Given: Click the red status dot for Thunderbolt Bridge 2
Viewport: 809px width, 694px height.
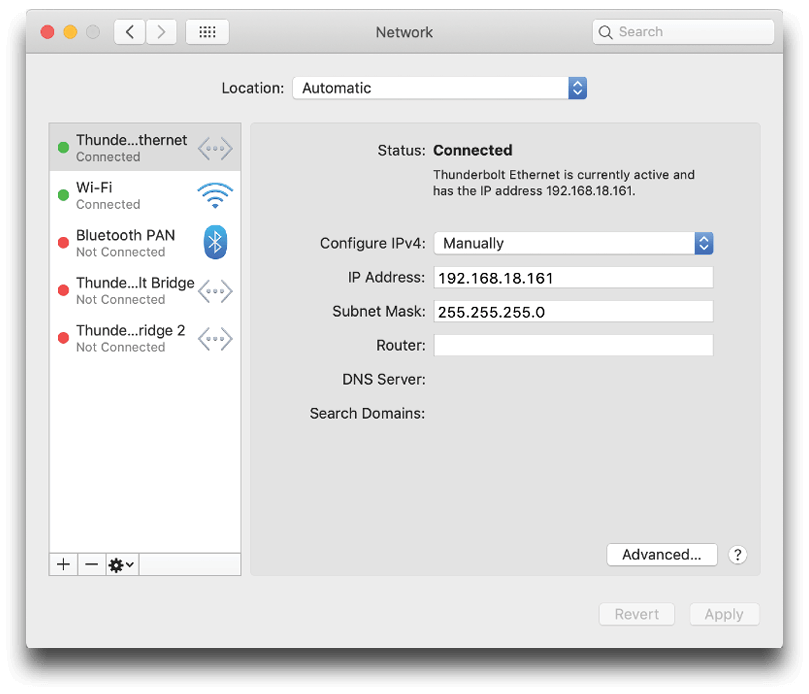Looking at the screenshot, I should point(63,337).
